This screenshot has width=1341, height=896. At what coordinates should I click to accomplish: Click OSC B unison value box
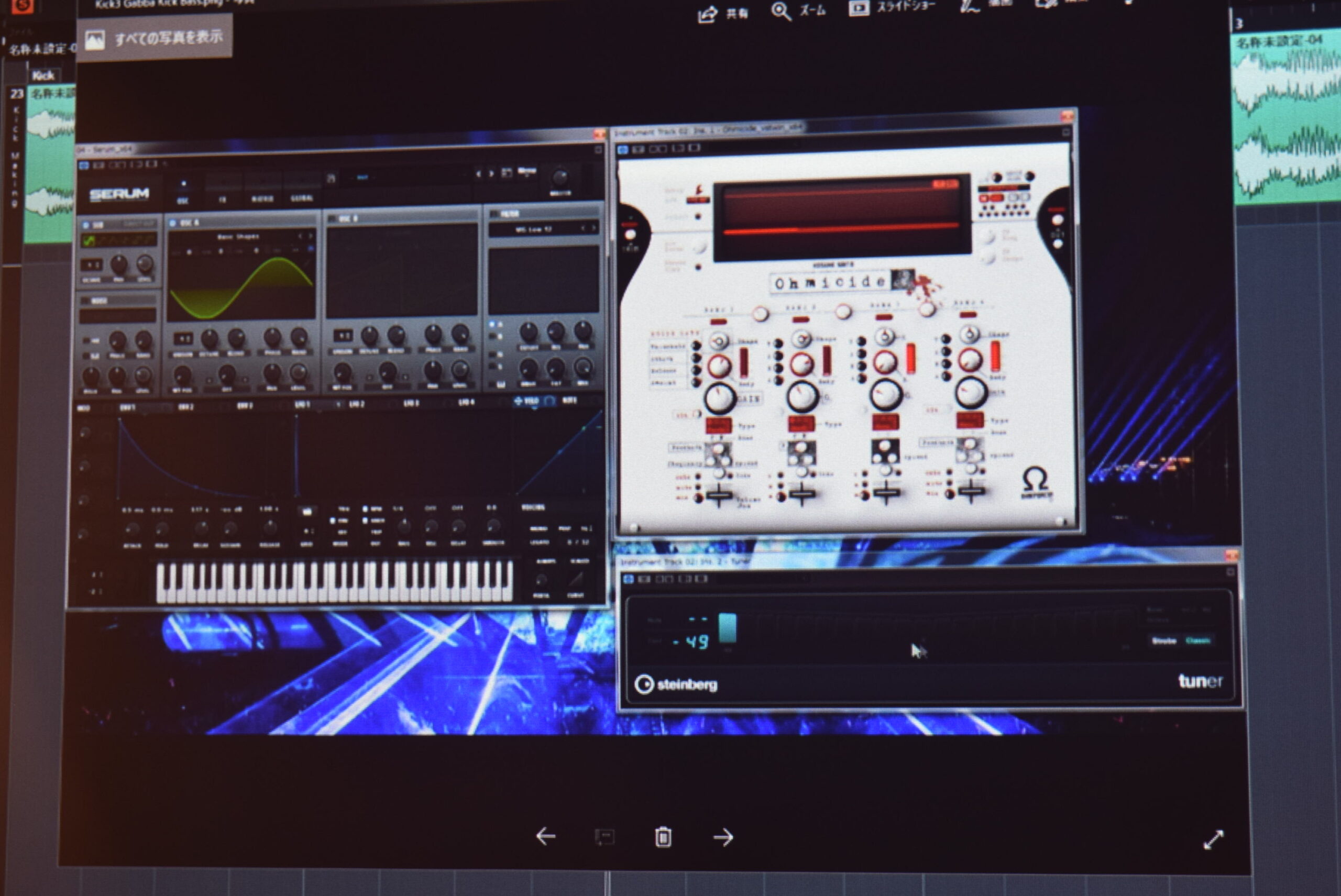pyautogui.click(x=343, y=336)
